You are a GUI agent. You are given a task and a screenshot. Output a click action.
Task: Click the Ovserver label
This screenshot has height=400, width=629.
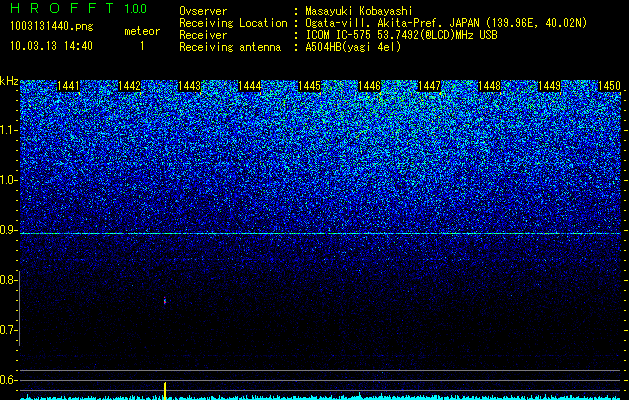[203, 11]
